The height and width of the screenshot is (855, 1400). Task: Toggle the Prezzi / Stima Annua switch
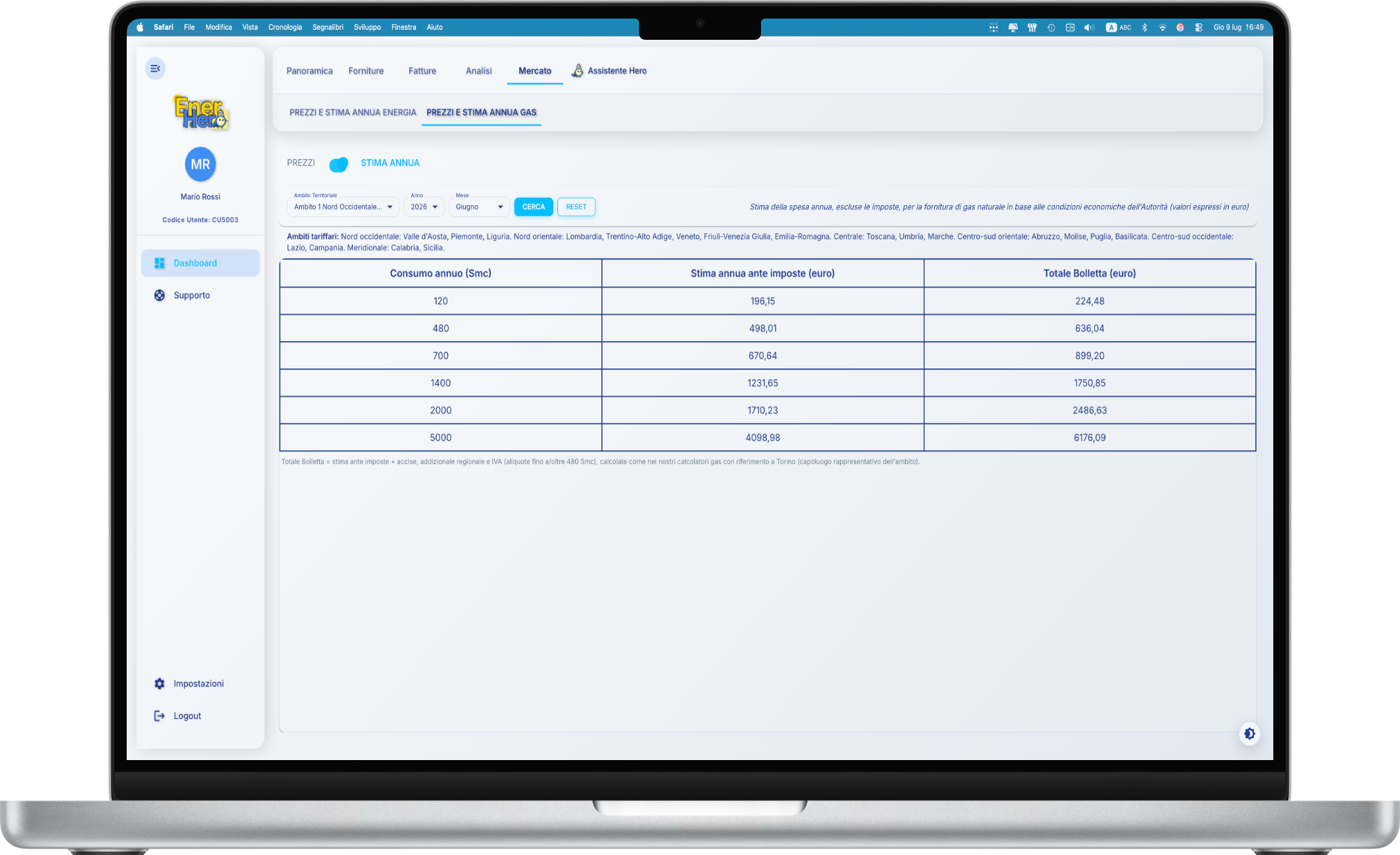click(338, 164)
